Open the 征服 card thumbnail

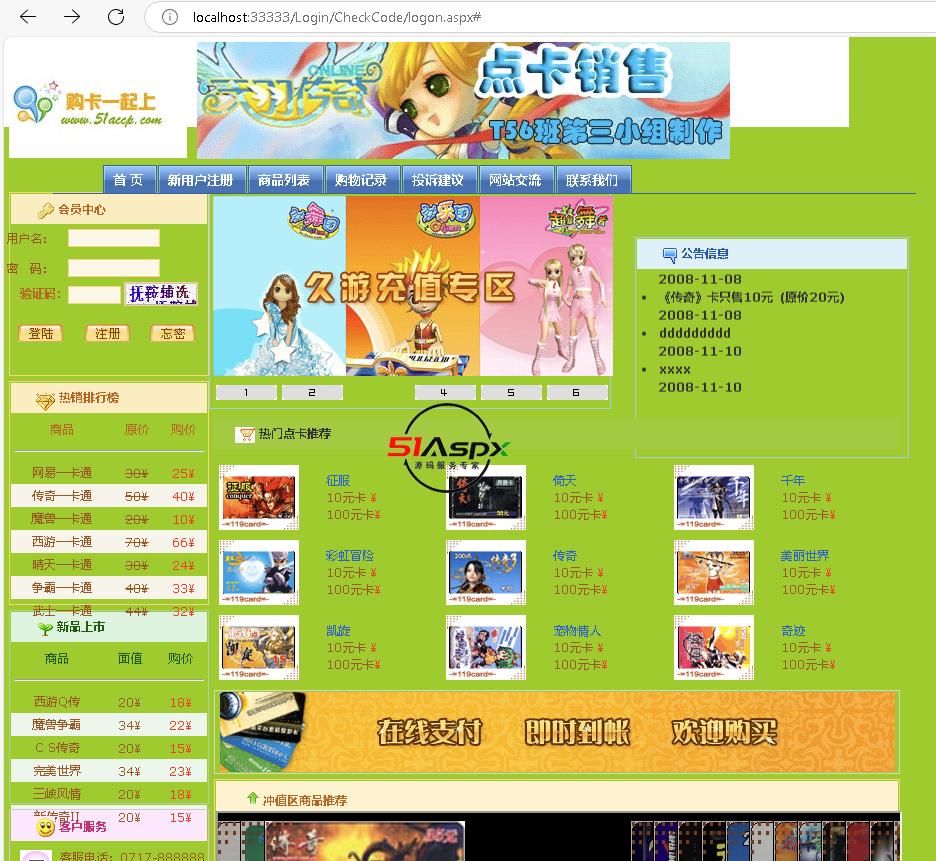(259, 497)
